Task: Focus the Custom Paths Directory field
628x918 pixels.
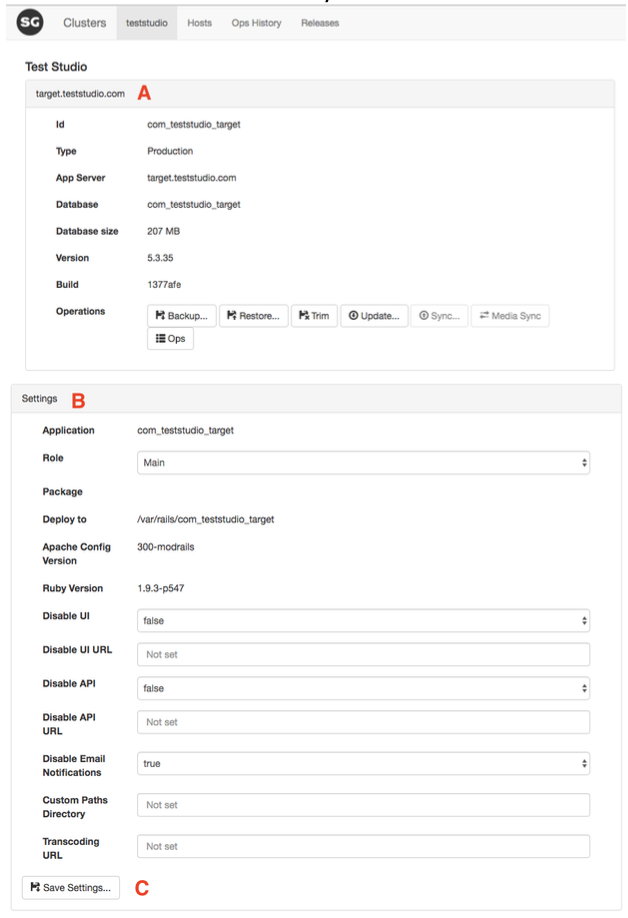Action: click(x=363, y=805)
